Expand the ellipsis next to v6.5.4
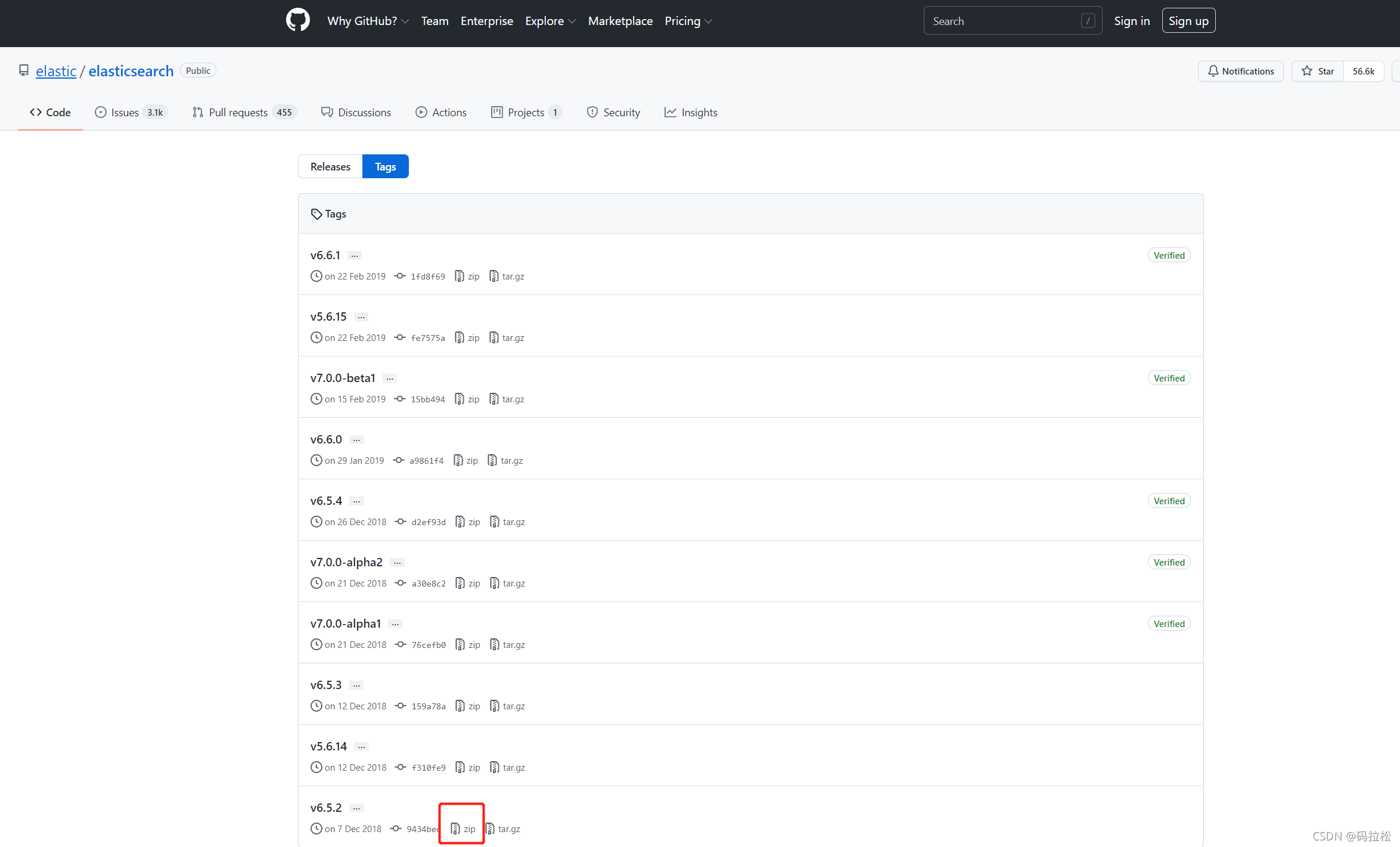This screenshot has width=1400, height=847. [x=356, y=501]
